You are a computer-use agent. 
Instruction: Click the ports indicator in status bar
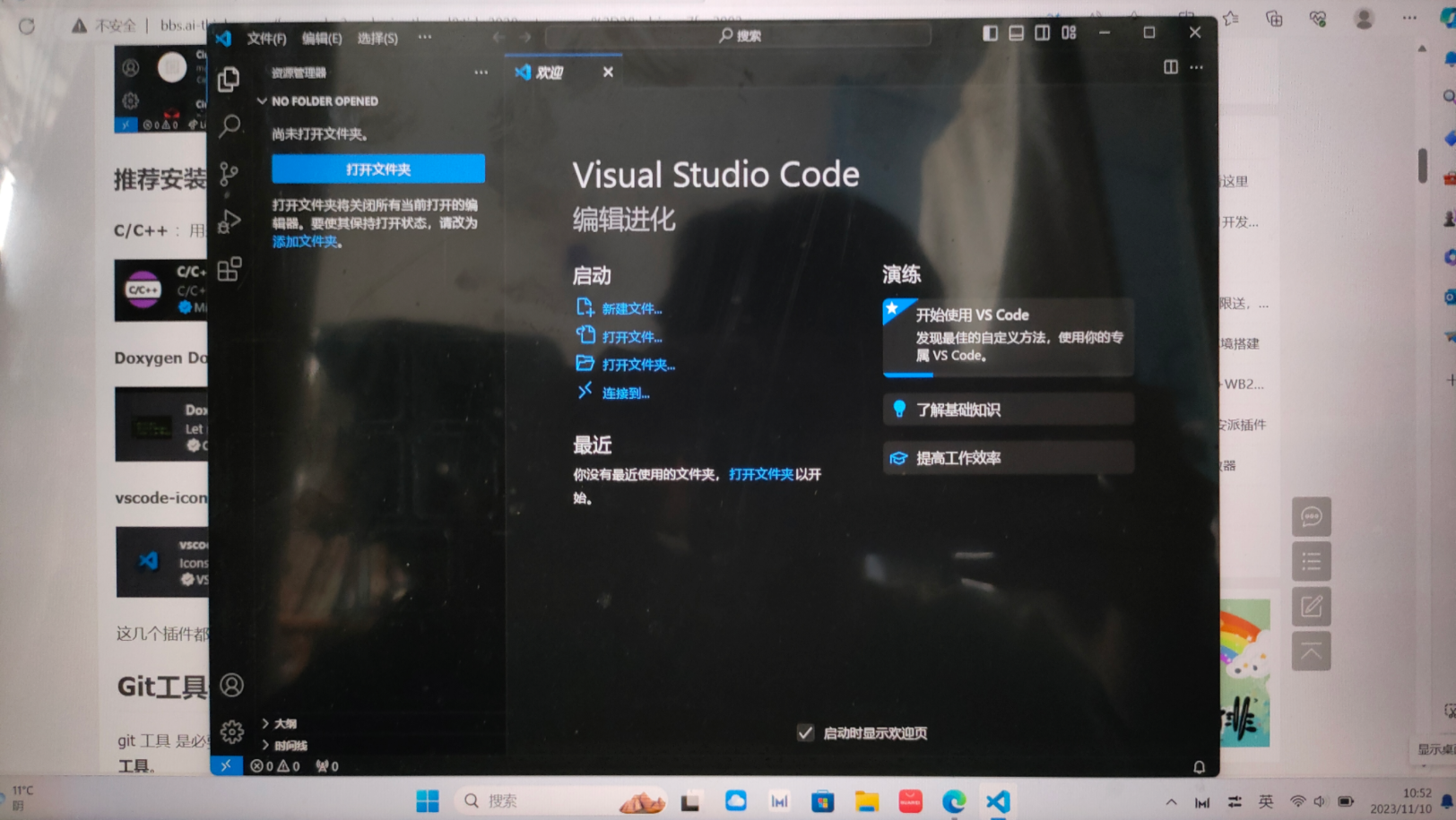pos(327,766)
